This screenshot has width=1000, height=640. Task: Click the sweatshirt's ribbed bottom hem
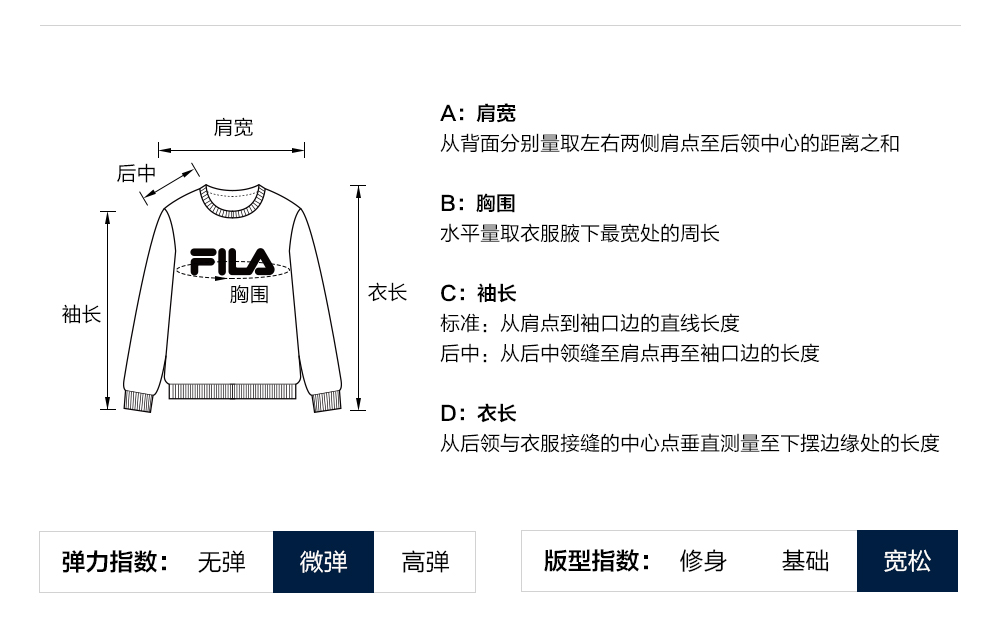click(232, 391)
